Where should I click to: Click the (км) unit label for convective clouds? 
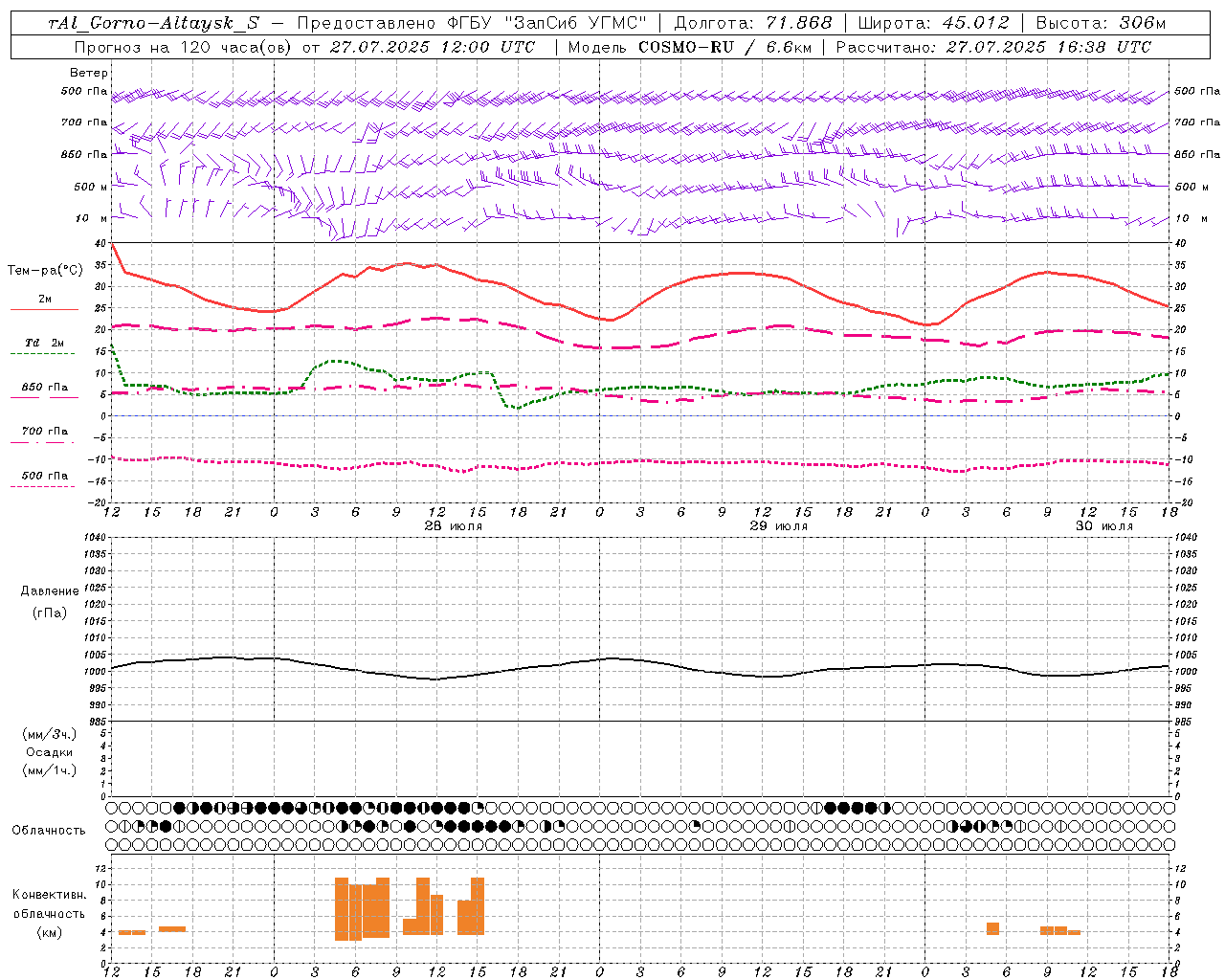coord(49,933)
